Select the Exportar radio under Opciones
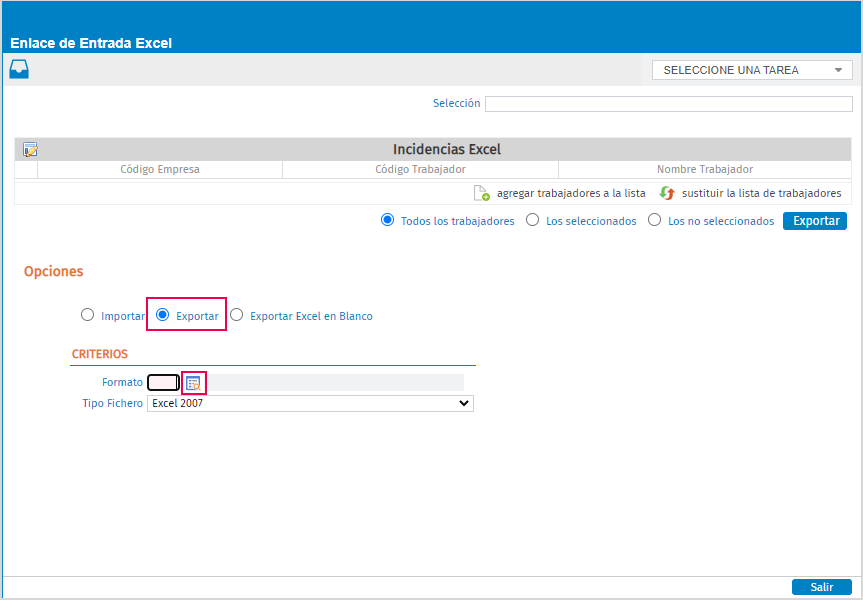This screenshot has height=600, width=863. click(162, 315)
